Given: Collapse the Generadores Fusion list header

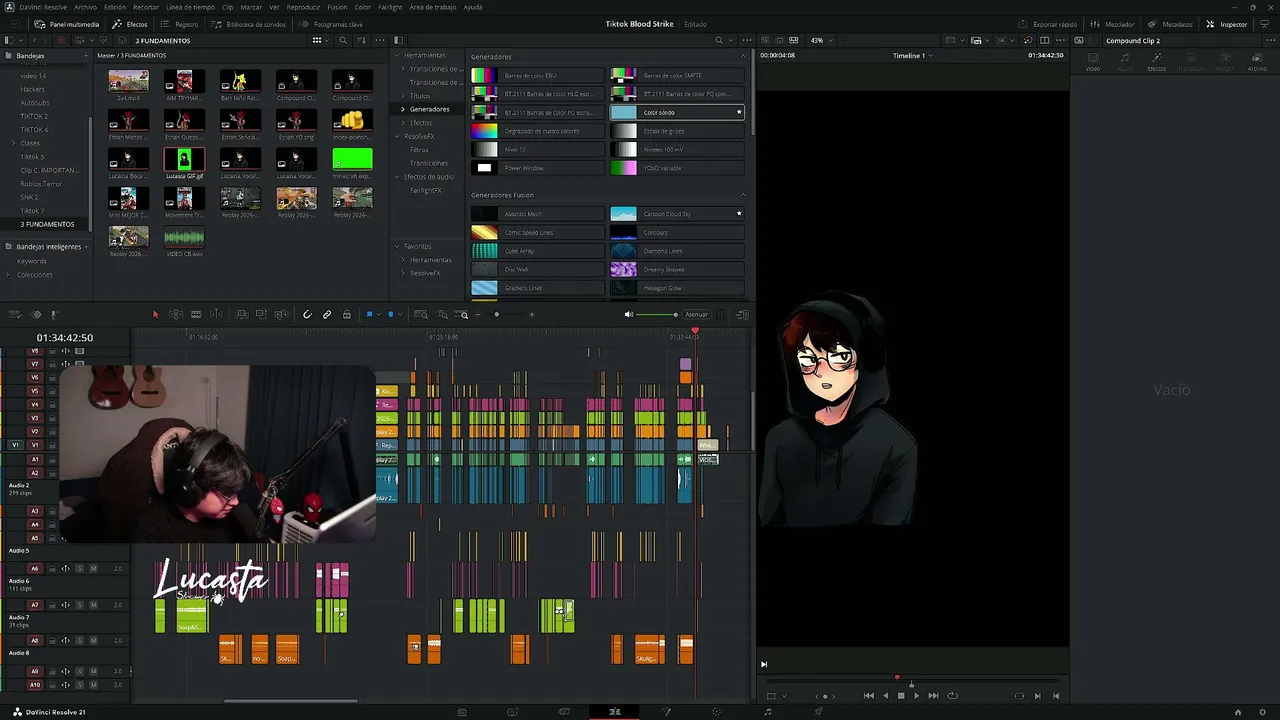Looking at the screenshot, I should tap(743, 195).
